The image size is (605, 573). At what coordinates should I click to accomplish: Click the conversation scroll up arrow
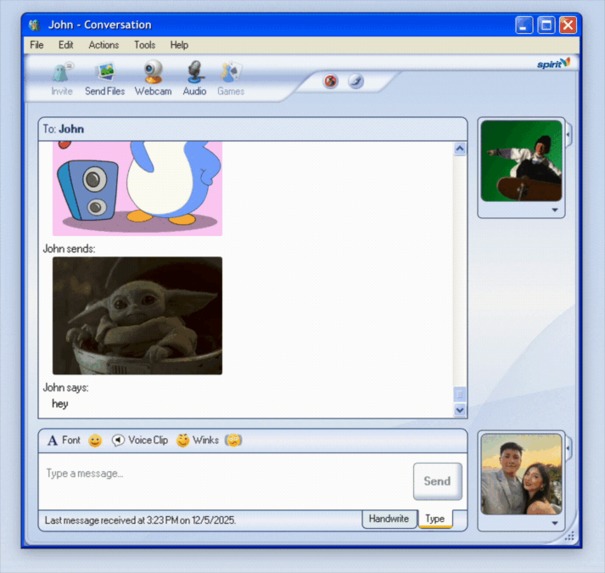(460, 149)
